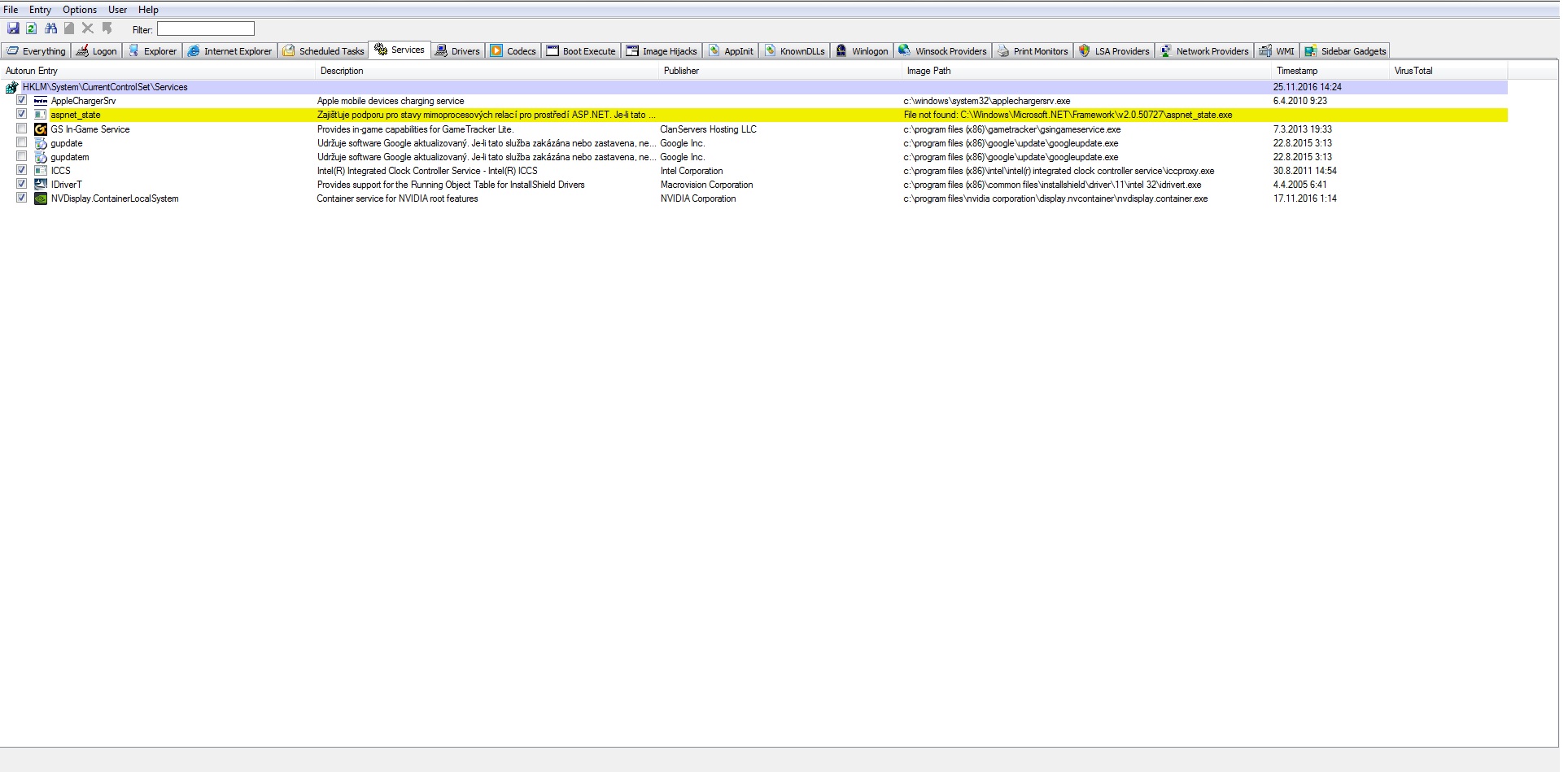Sort by the Publisher column header
This screenshot has height=772, width=1568.
point(780,71)
